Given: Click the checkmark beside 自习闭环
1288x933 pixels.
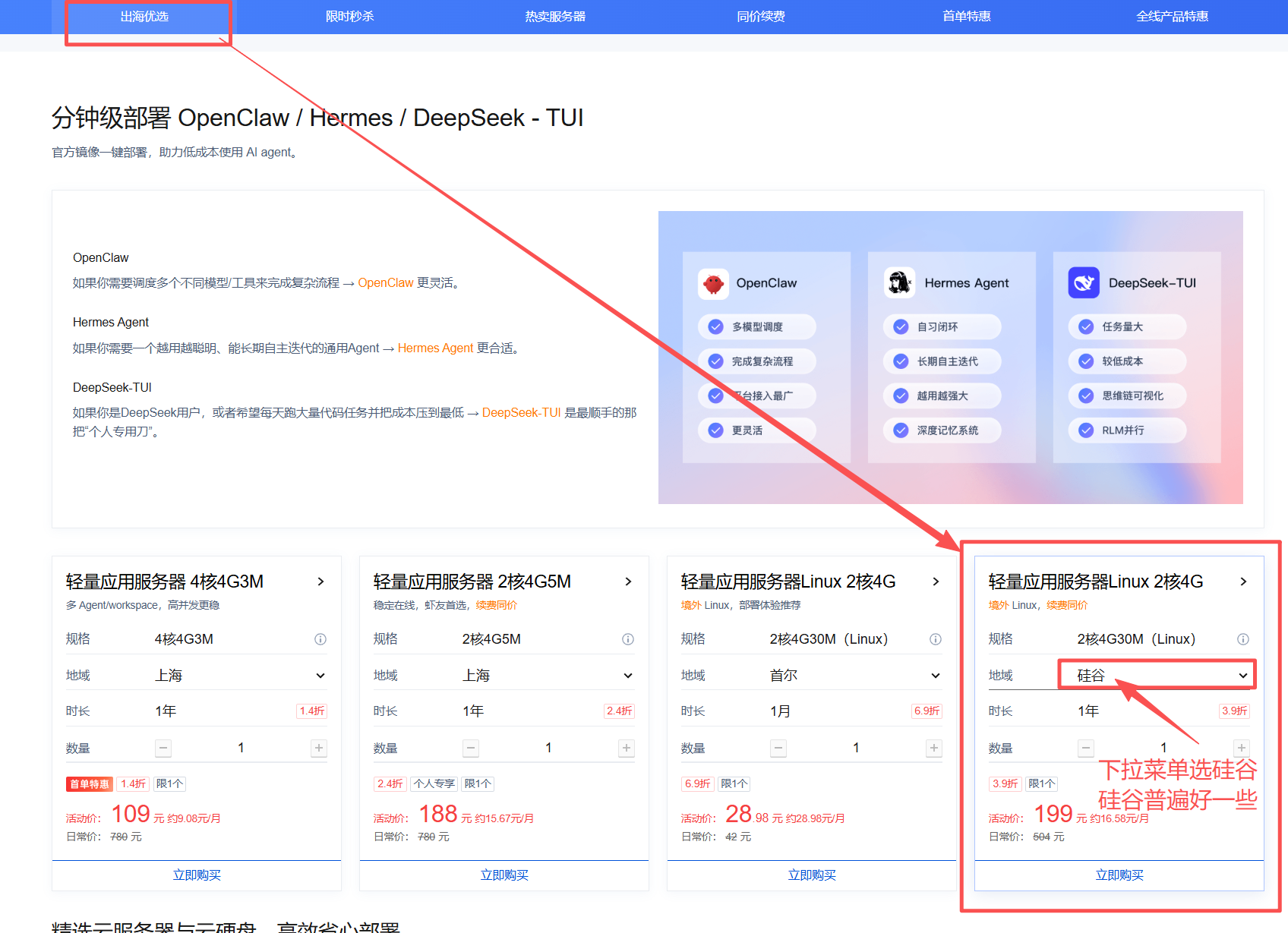Looking at the screenshot, I should coord(901,327).
